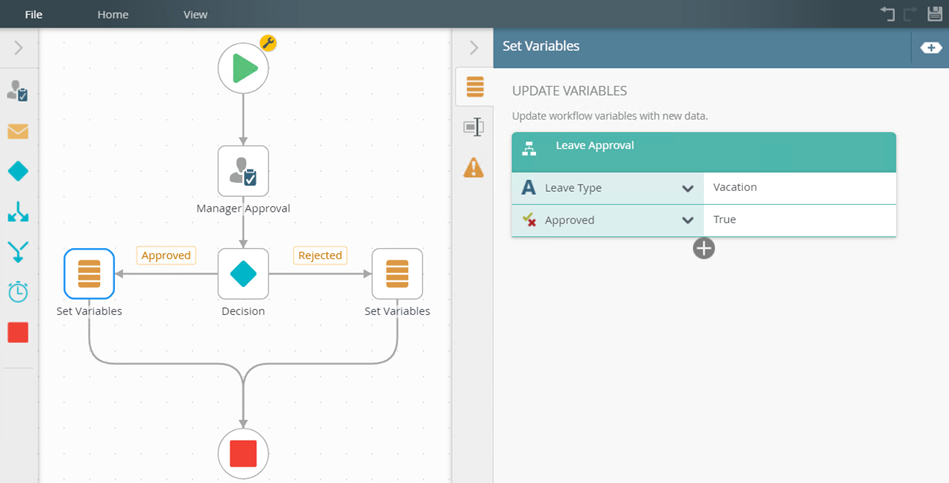Click the Vacation value field
The width and height of the screenshot is (949, 483).
pos(799,188)
